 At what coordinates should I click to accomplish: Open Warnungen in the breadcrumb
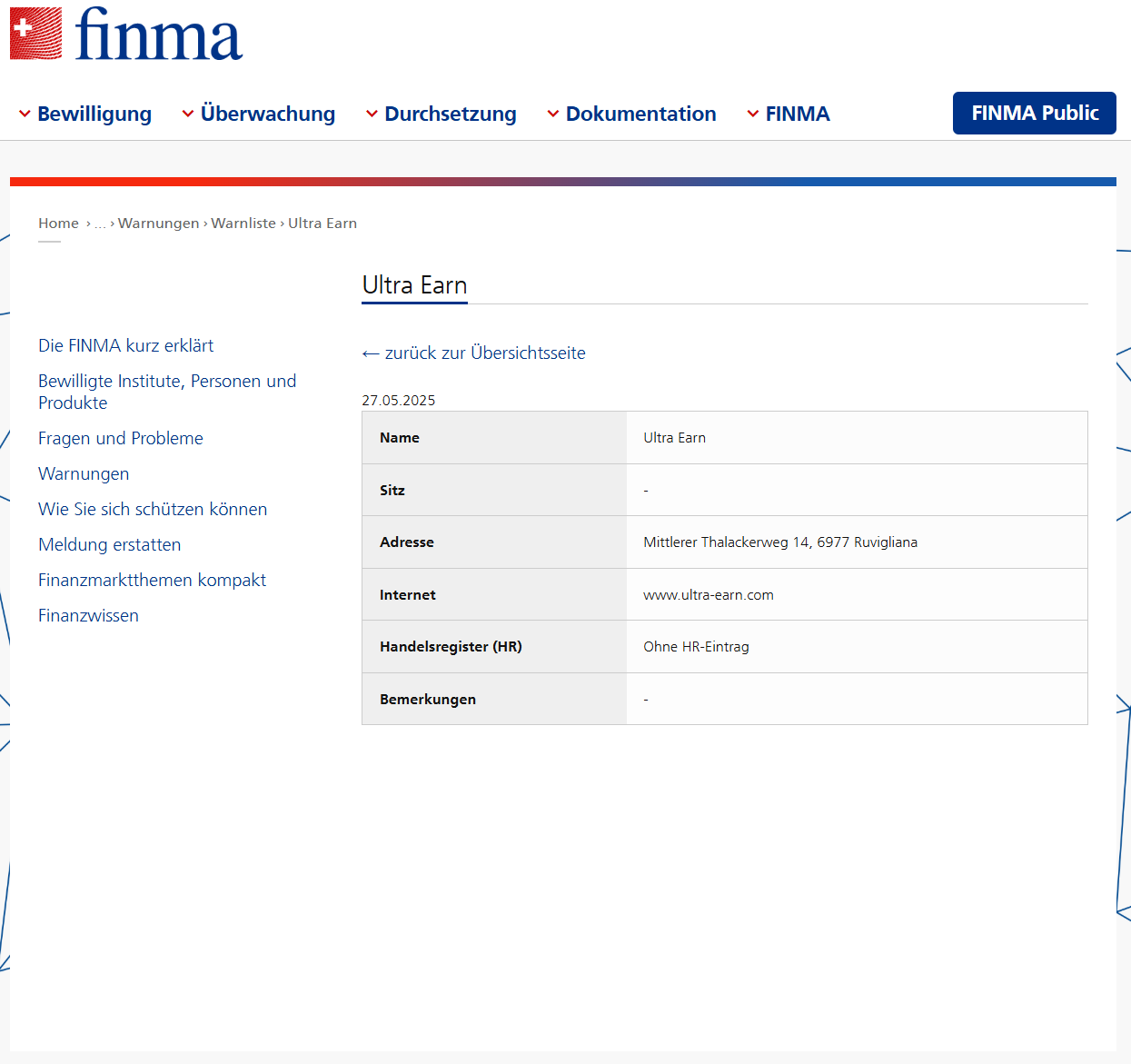tap(159, 224)
